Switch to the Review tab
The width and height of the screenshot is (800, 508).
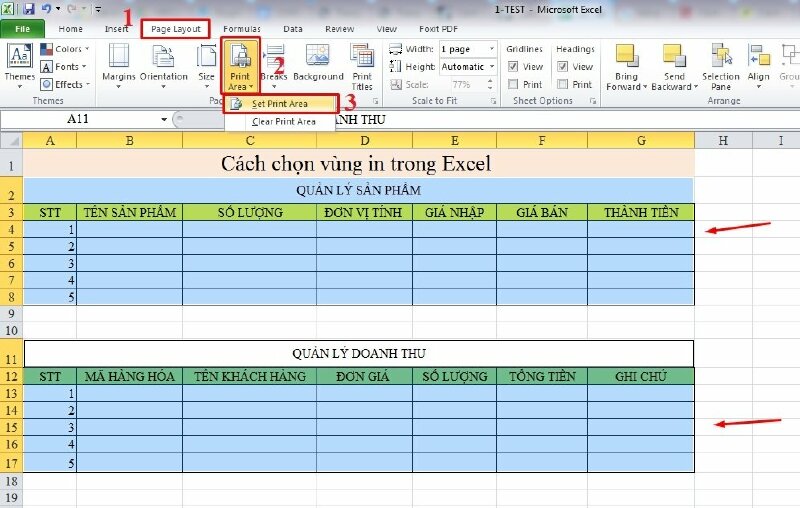click(340, 29)
